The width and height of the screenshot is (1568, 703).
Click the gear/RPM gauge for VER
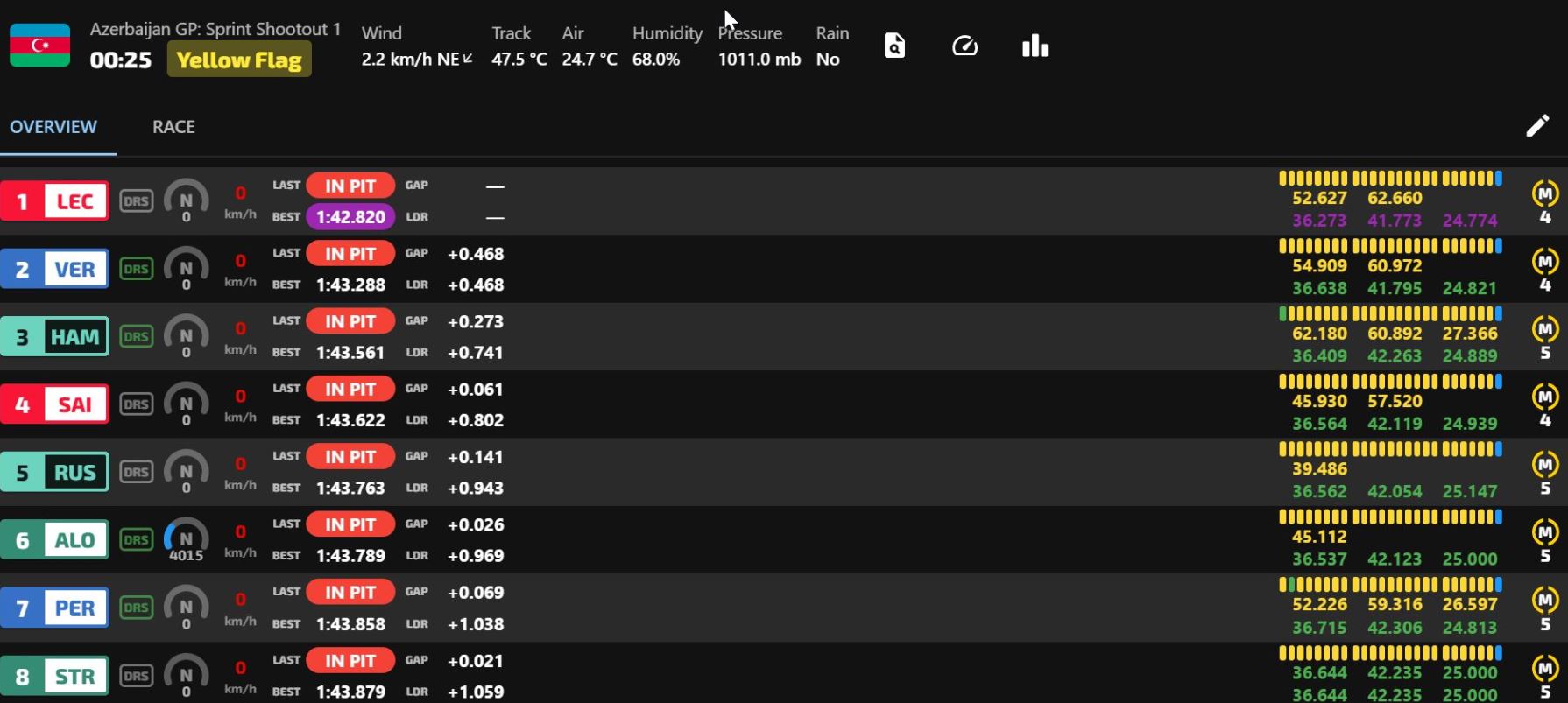(186, 269)
